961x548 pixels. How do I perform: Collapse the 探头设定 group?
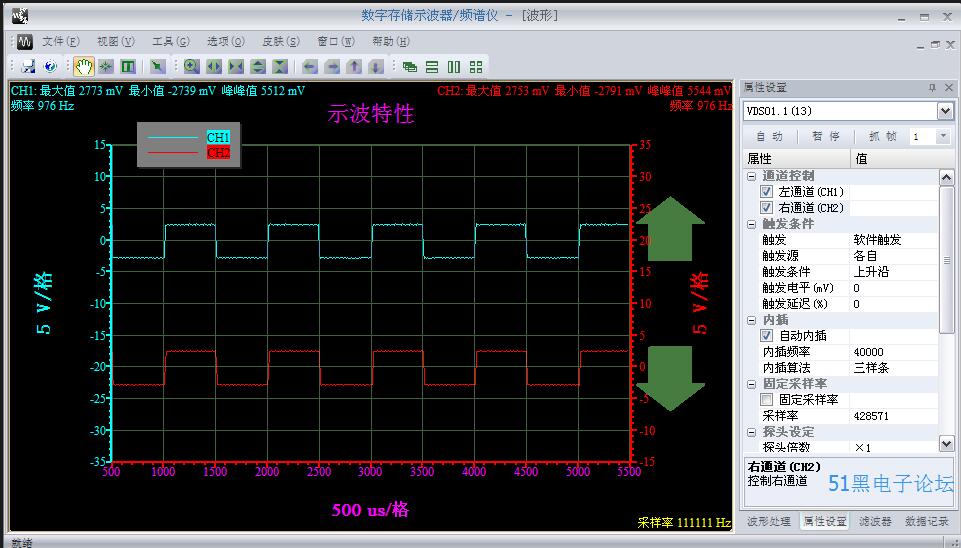(751, 432)
